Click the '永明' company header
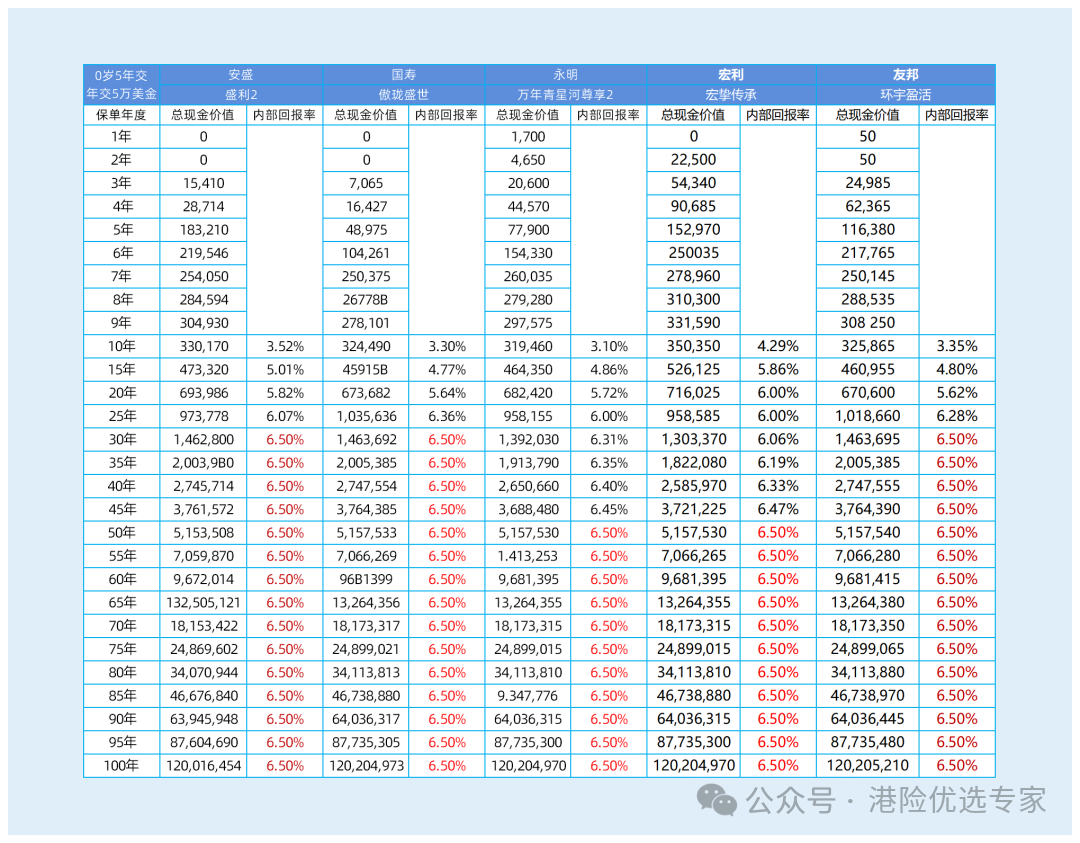Screen dimensions: 1080x843 [x=565, y=74]
